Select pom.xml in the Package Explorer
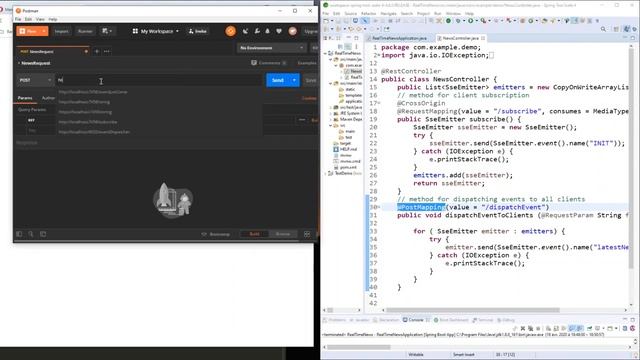 click(348, 167)
